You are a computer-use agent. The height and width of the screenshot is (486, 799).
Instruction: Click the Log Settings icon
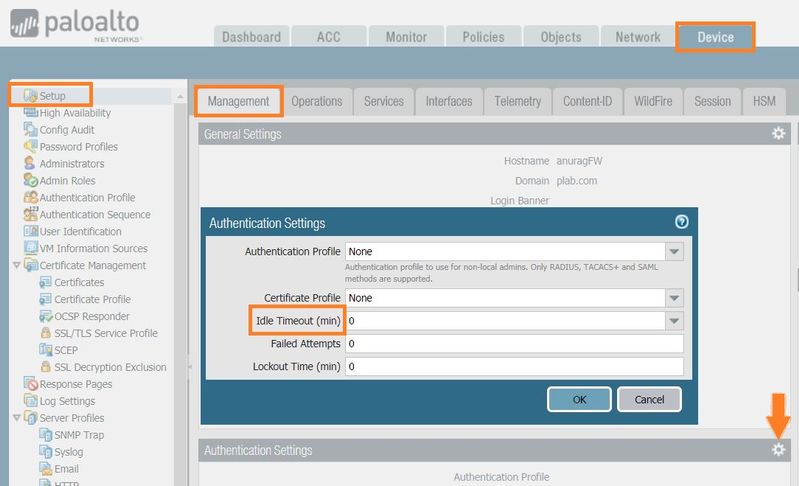(31, 401)
